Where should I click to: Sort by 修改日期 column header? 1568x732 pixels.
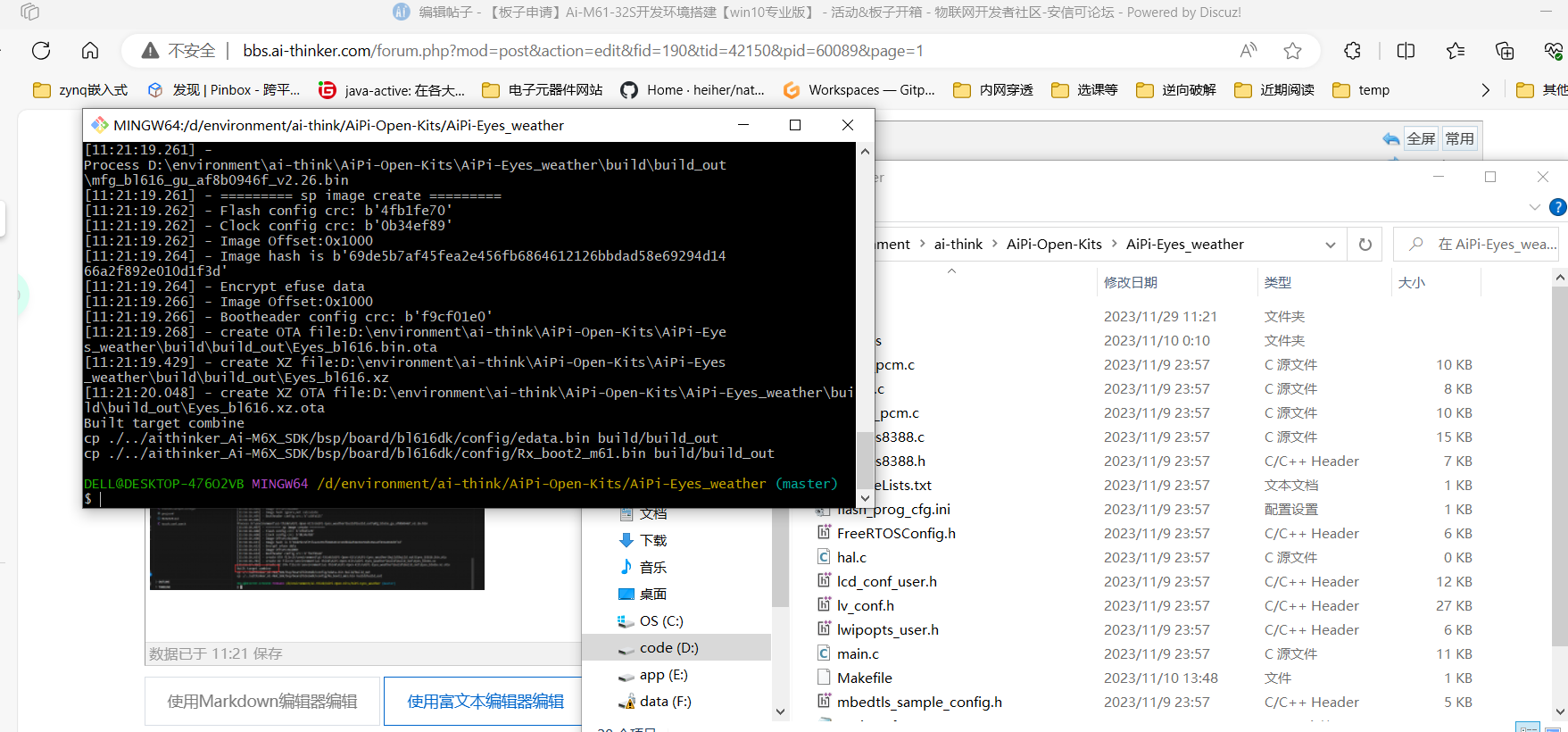[x=1131, y=283]
